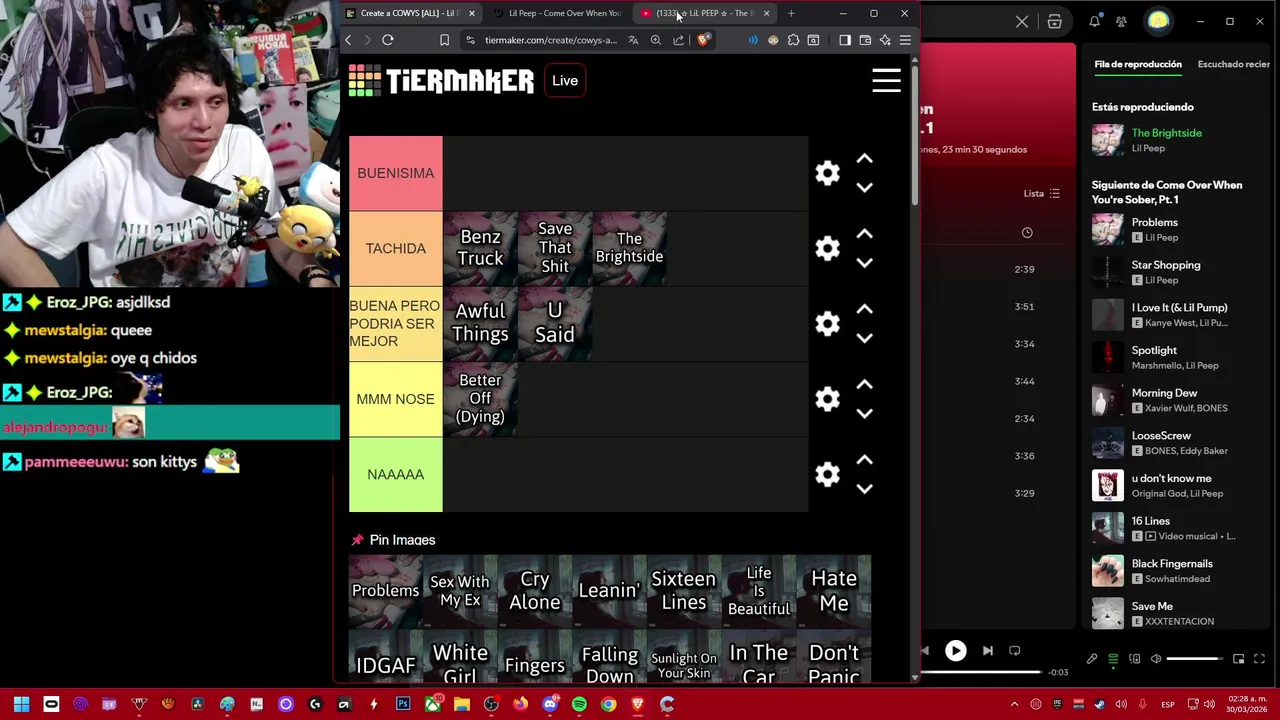Image resolution: width=1280 pixels, height=720 pixels.
Task: Switch to the YouTube LiL PEEP tab
Action: 706,13
